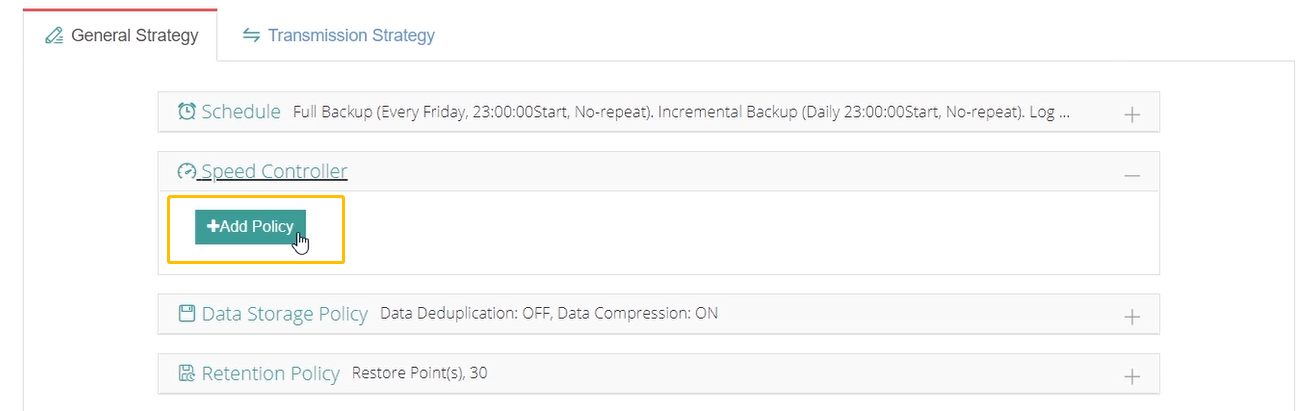Click the speedometer icon of Speed Controller
This screenshot has height=411, width=1315.
coord(187,171)
